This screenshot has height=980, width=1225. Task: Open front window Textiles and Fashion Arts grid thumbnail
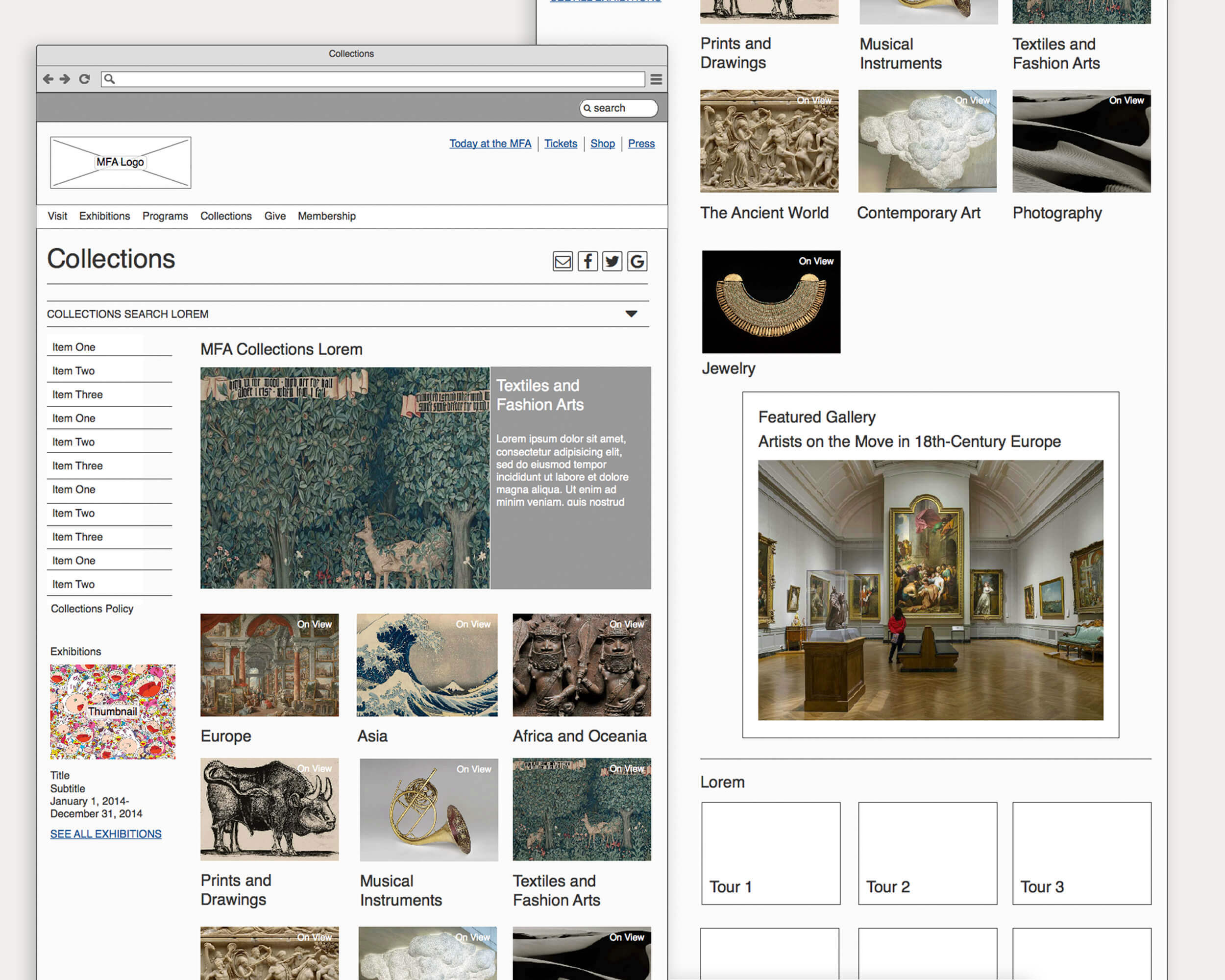pos(582,809)
